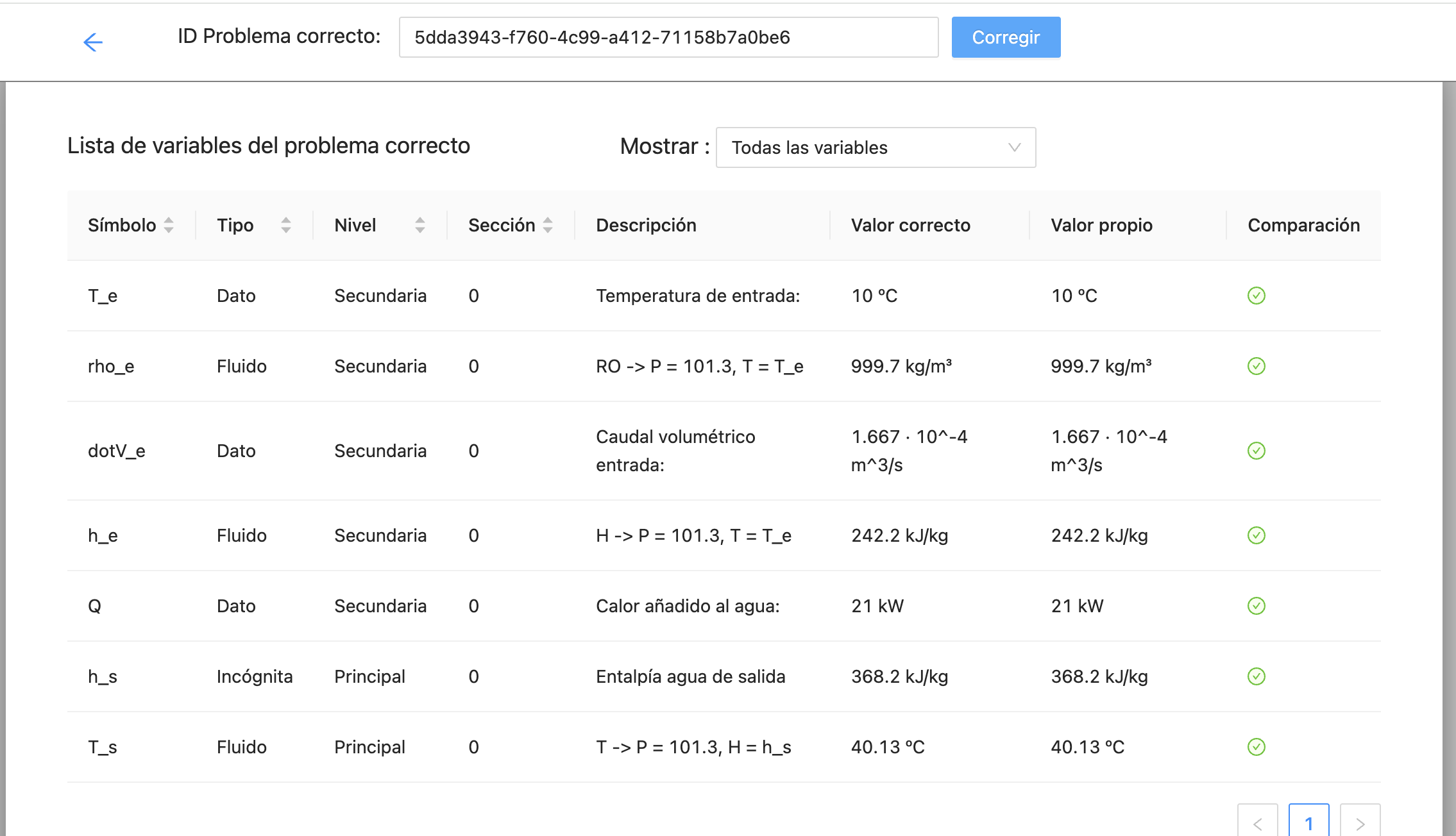Viewport: 1456px width, 836px height.
Task: Click correct value '242.2 kJ/kg' in h_e row
Action: point(899,535)
